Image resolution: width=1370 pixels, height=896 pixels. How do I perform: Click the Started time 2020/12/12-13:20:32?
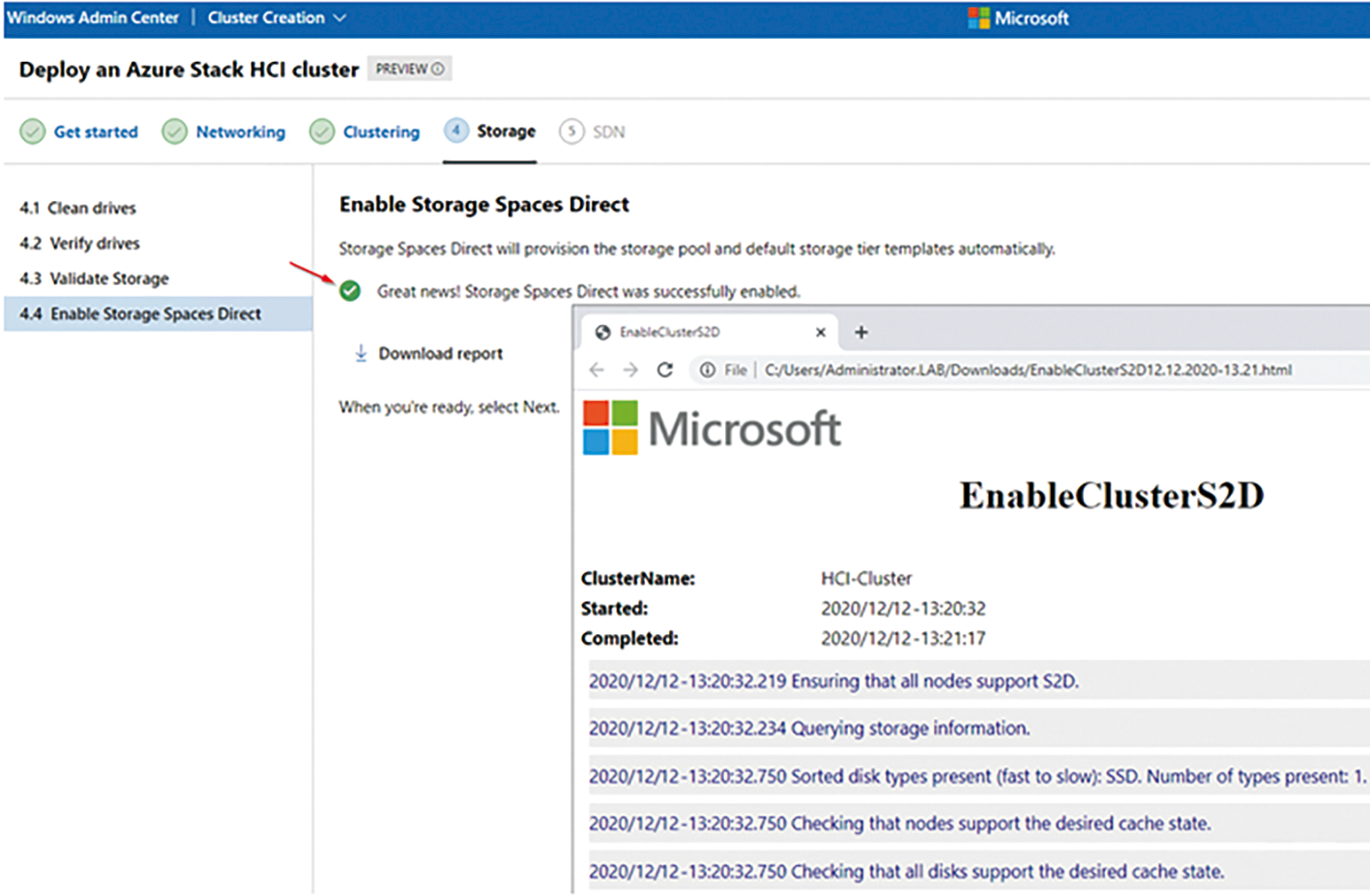tap(903, 609)
